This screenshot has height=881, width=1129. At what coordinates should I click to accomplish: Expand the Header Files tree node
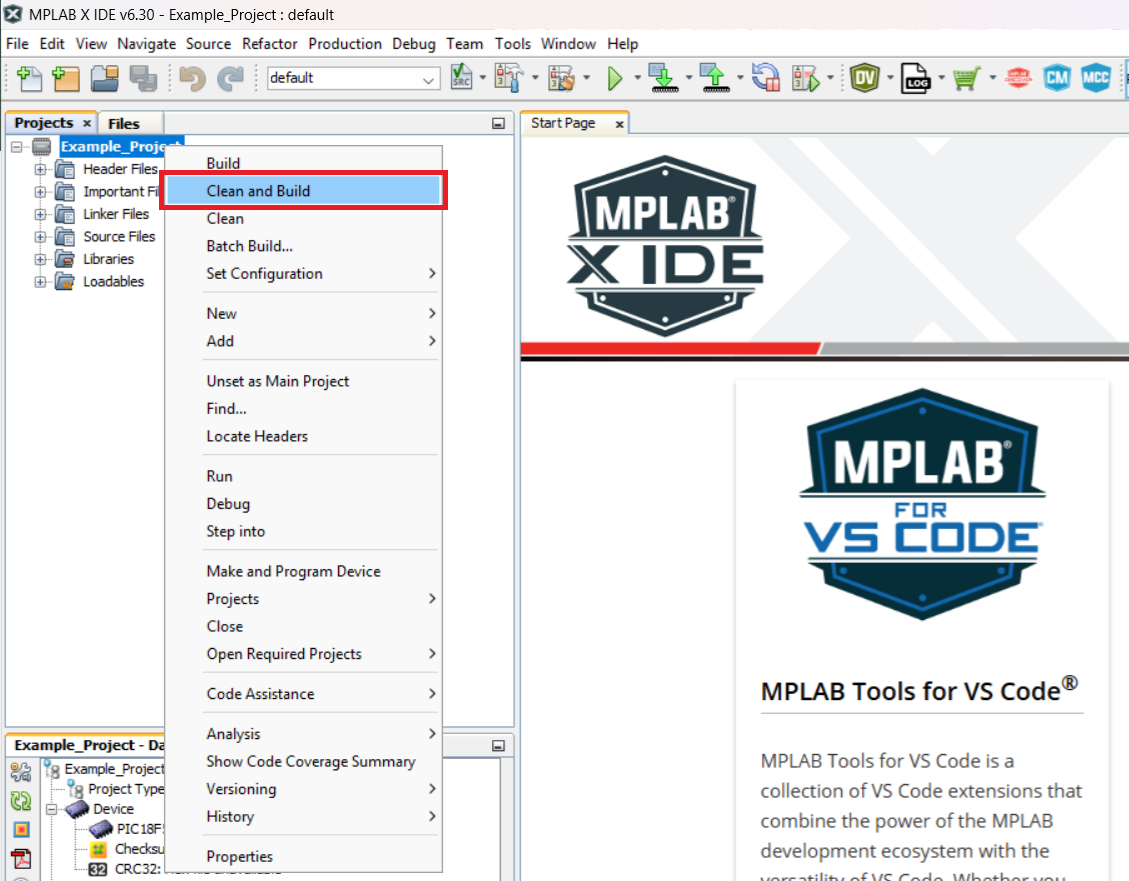(41, 169)
